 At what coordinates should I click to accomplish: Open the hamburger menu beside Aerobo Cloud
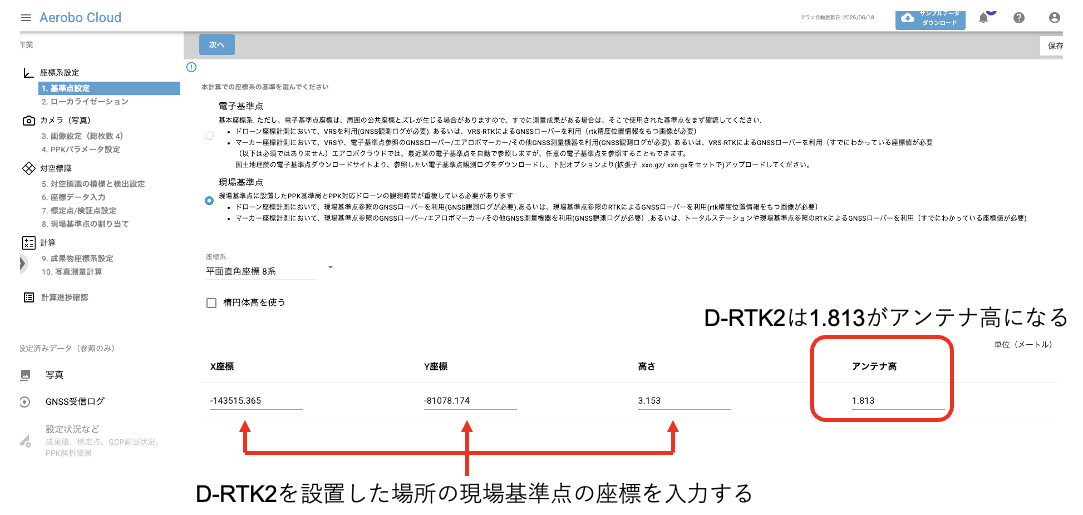[x=26, y=17]
